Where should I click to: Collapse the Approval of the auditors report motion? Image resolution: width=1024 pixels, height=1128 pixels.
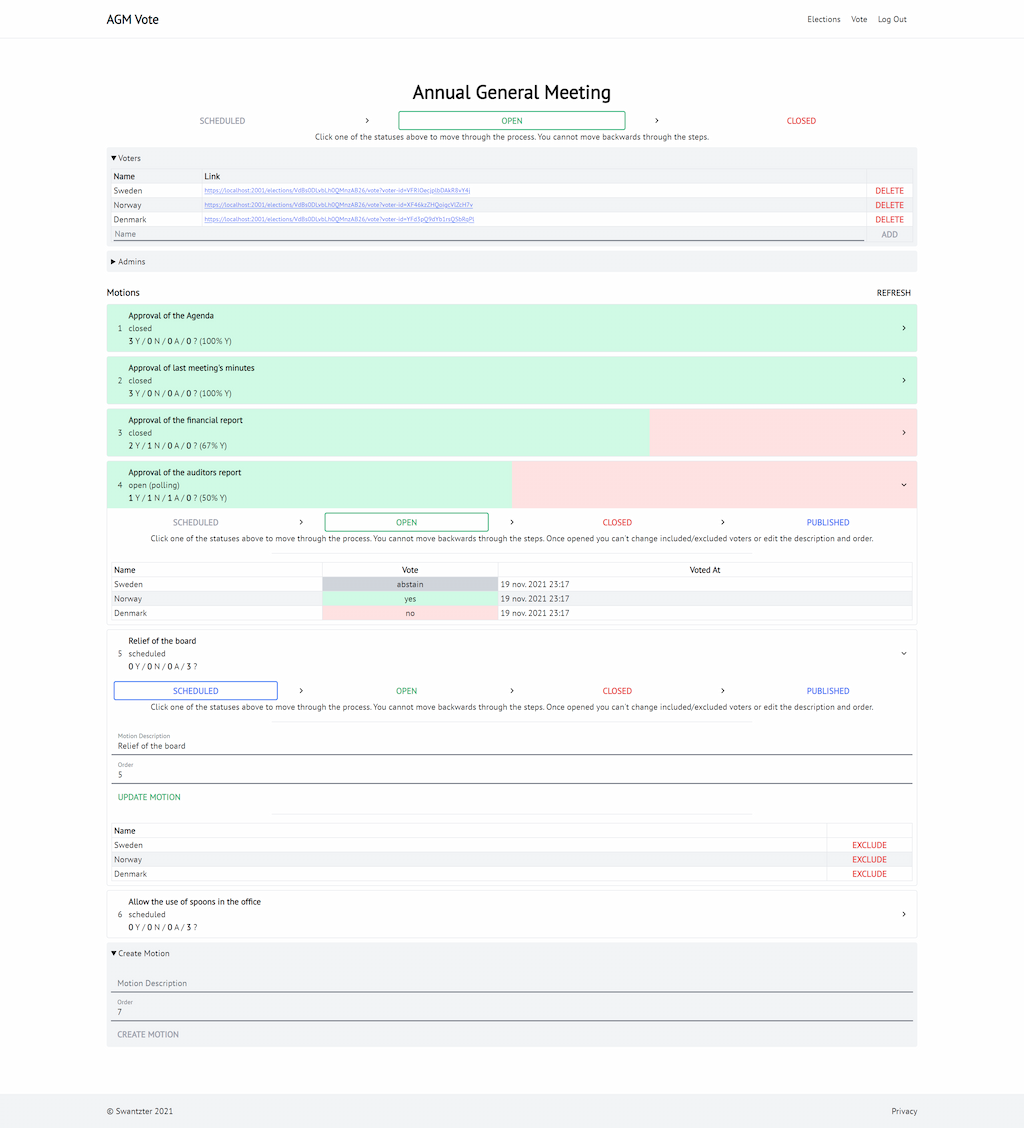click(903, 485)
